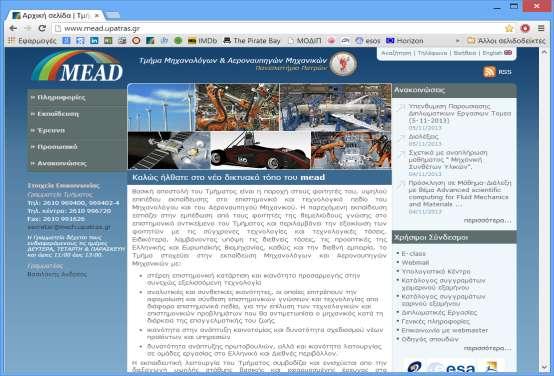Screen dimensions: 554x376
Task: Open the green circle bookmark icon
Action: pyautogui.click(x=178, y=41)
